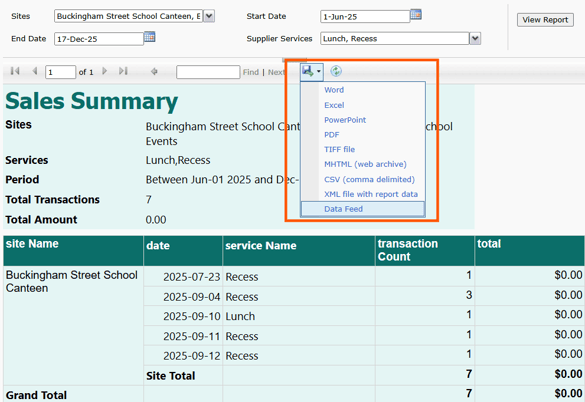The height and width of the screenshot is (402, 585).
Task: Click the find text search box
Action: tap(208, 72)
